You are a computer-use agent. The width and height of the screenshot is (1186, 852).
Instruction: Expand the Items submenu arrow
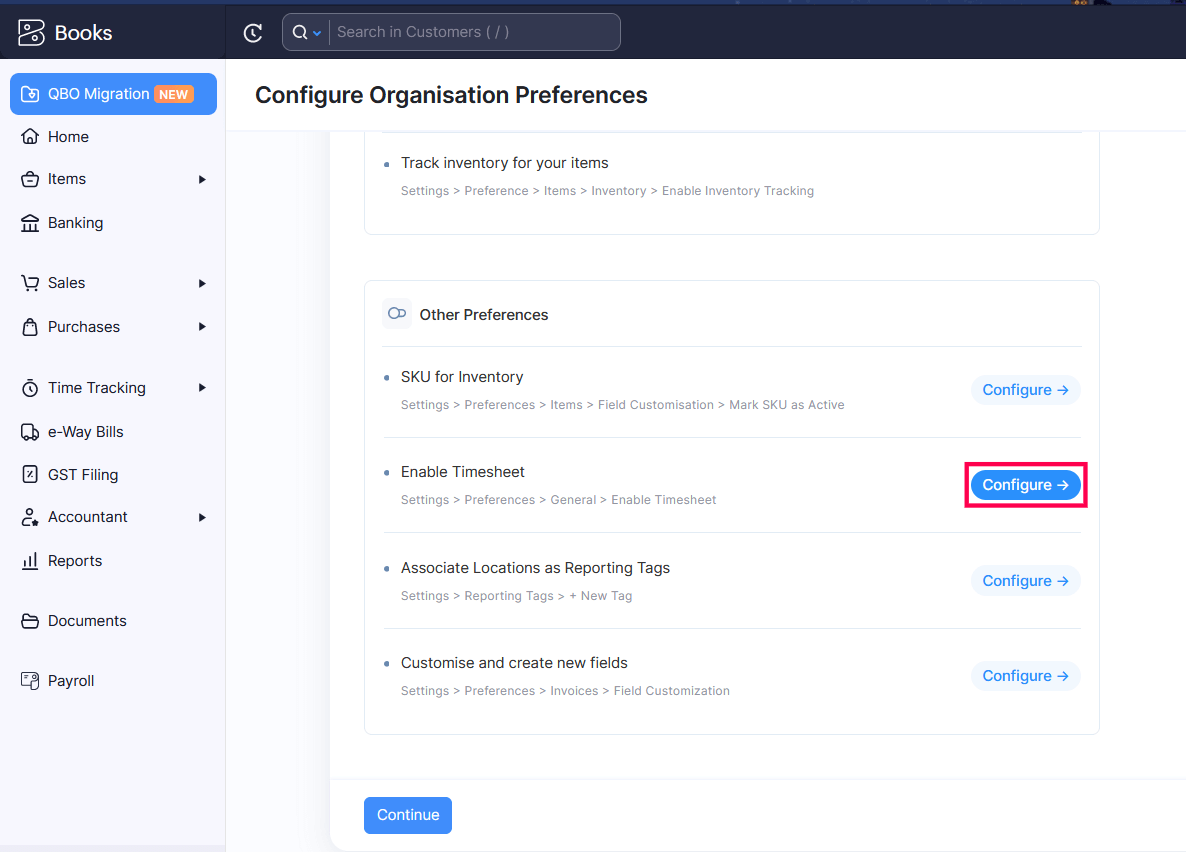point(202,180)
